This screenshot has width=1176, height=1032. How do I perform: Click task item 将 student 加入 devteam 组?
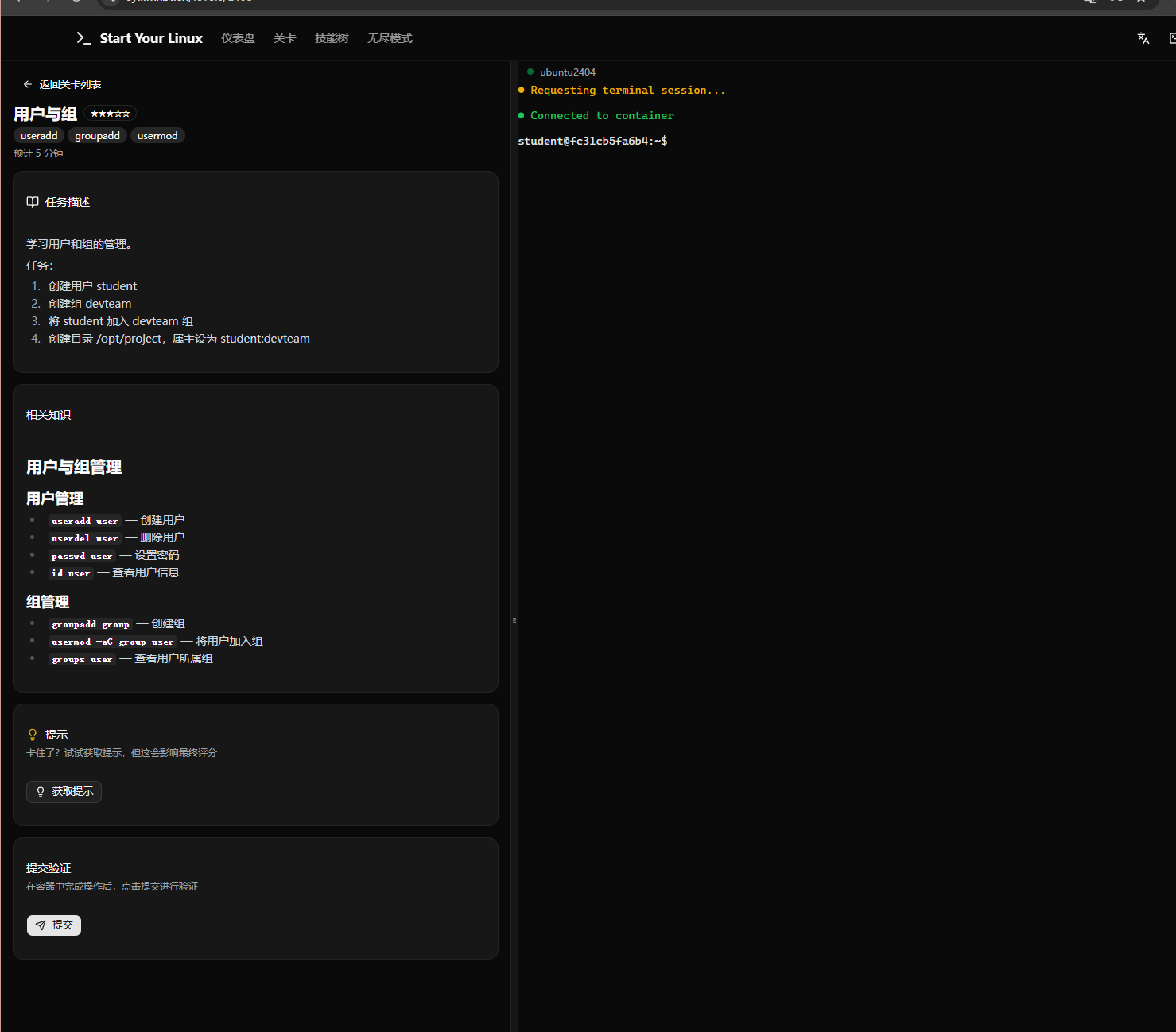[x=121, y=321]
